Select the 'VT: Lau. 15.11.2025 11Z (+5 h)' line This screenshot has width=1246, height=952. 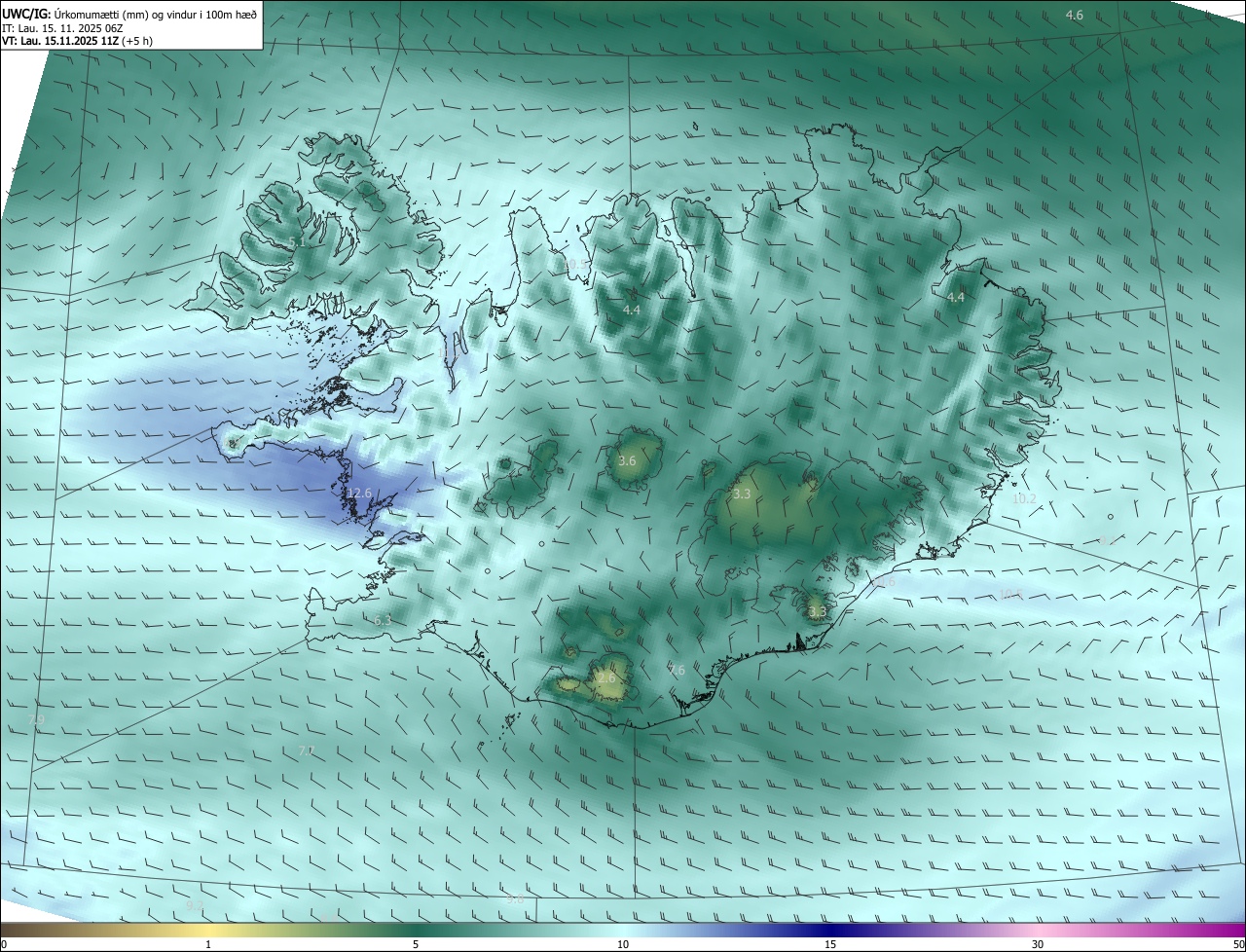(x=78, y=41)
